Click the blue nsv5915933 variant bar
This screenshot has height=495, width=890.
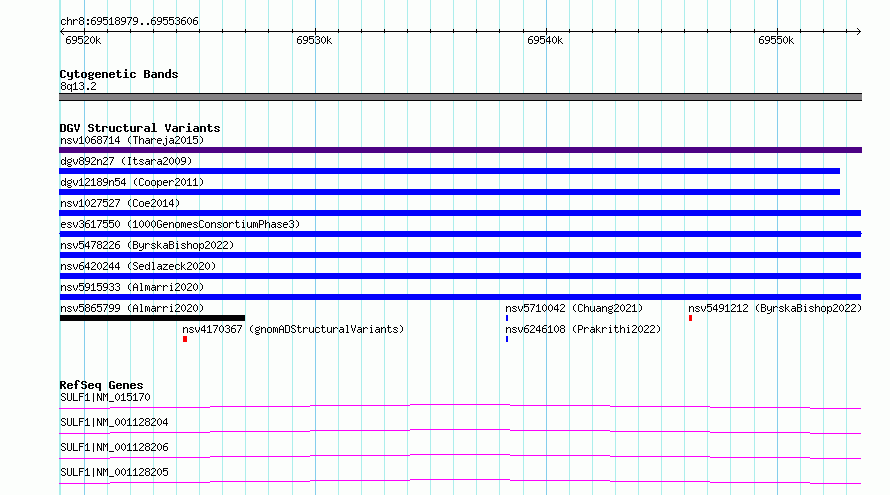pyautogui.click(x=460, y=297)
